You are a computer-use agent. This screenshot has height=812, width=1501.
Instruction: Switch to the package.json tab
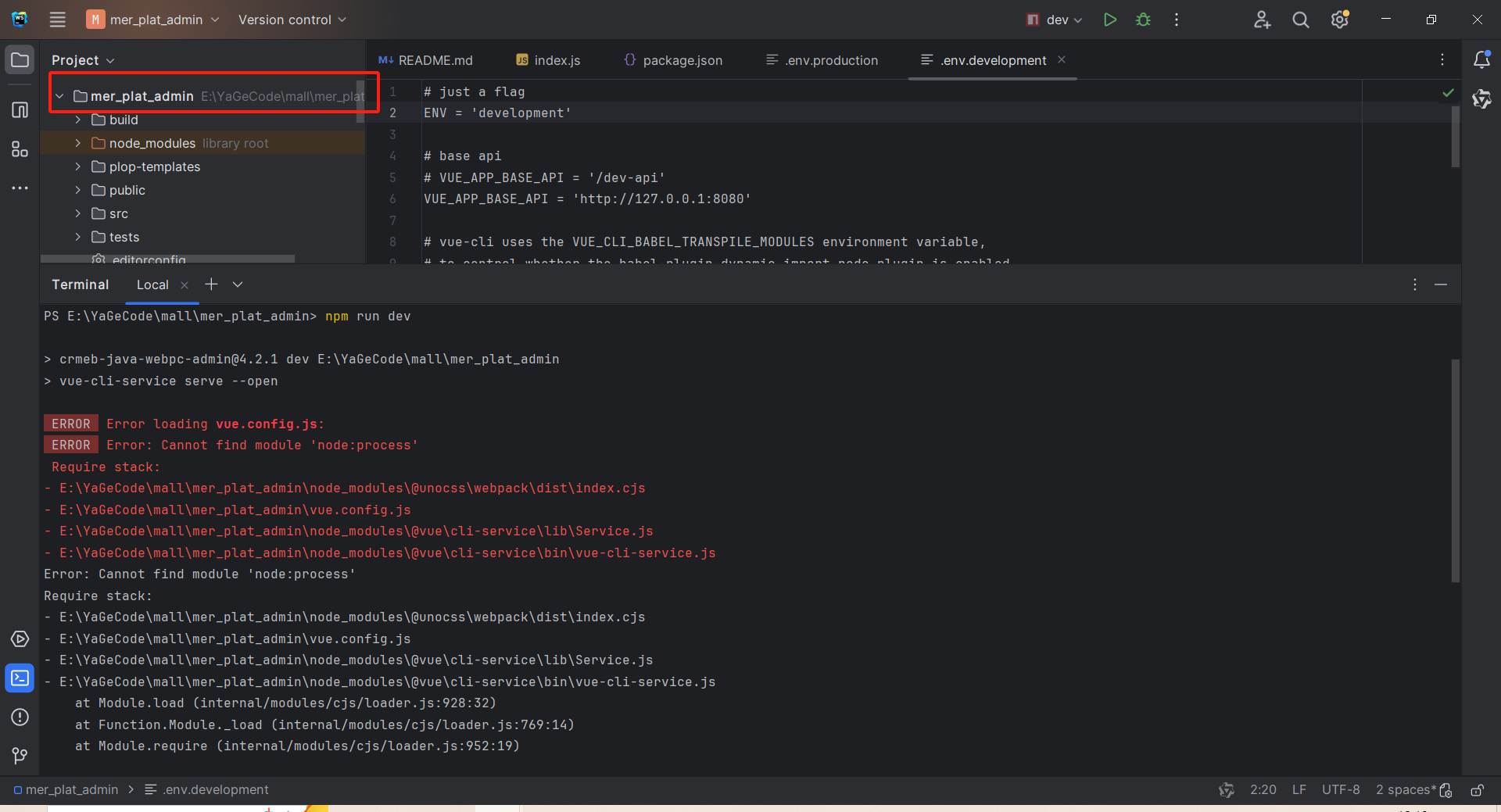673,60
